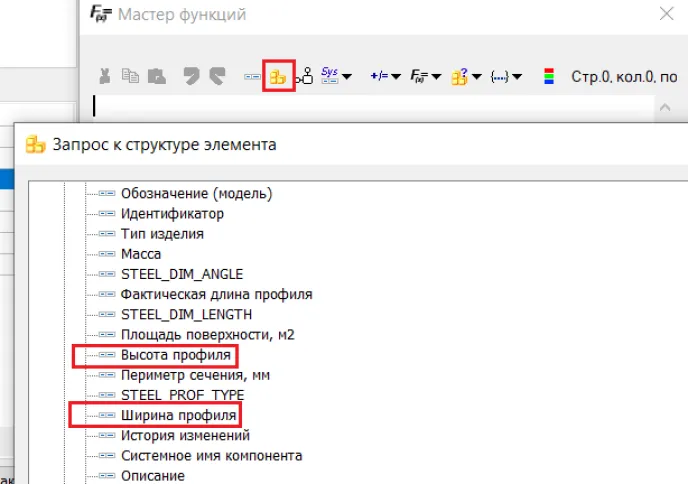Open the F(x) functions dropdown
688x484 pixels.
[425, 76]
